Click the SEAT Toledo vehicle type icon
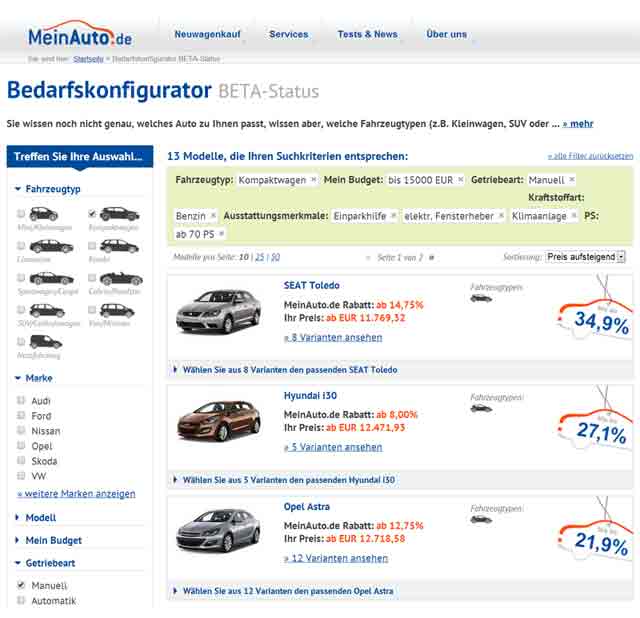 481,298
